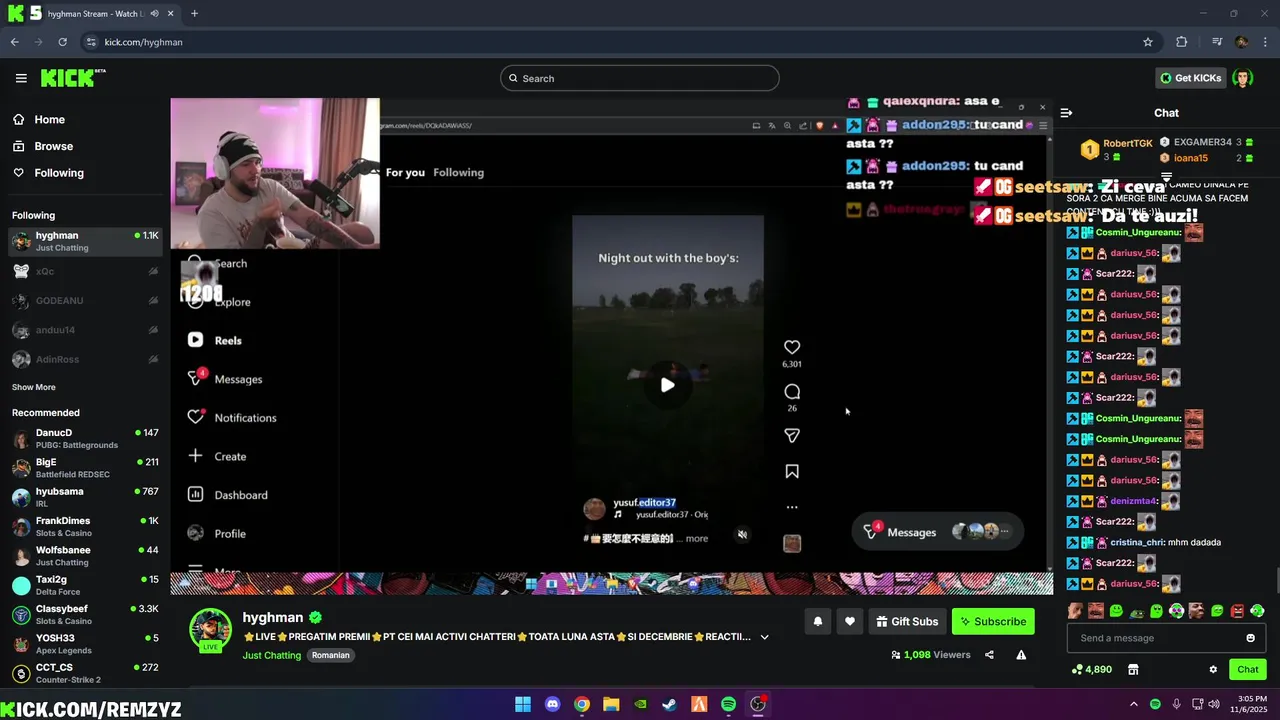Open Discord from taskbar

552,704
